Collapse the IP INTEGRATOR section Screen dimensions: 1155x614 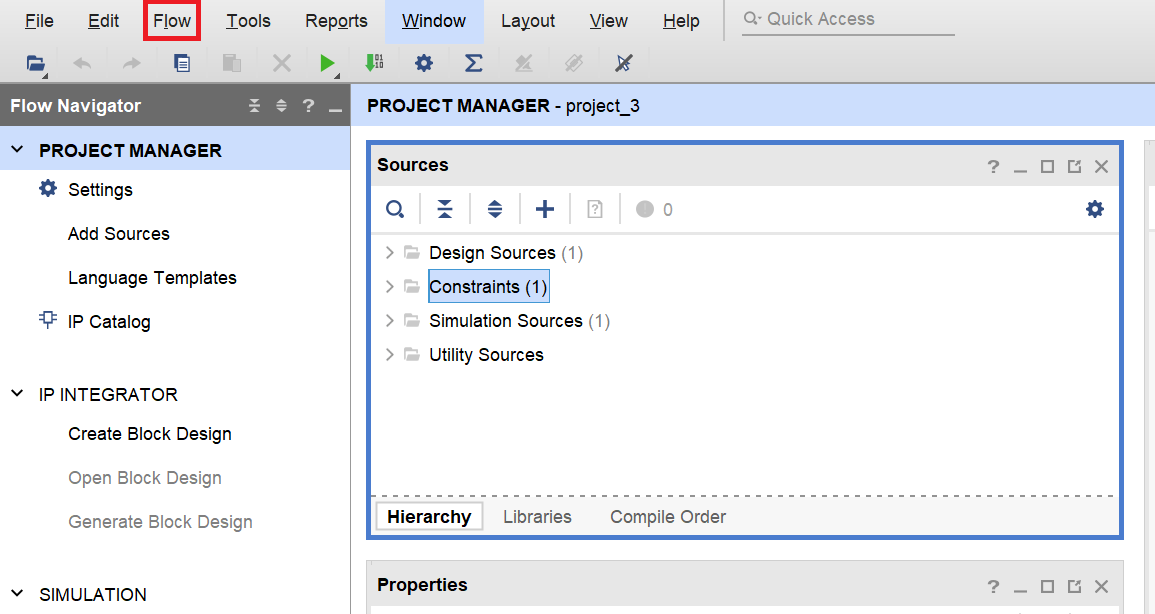click(17, 394)
